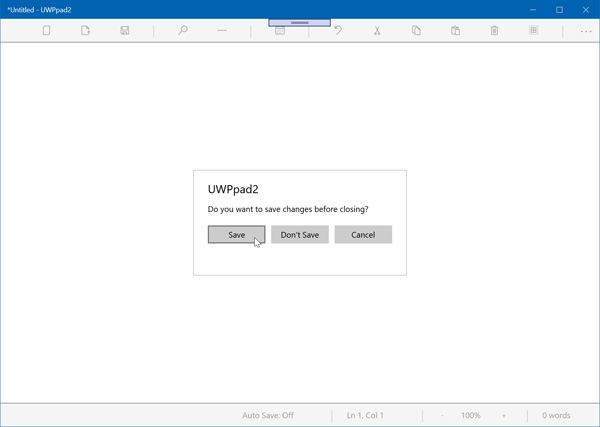The width and height of the screenshot is (600, 427).
Task: Click the Select All icon in toolbar
Action: coord(533,31)
